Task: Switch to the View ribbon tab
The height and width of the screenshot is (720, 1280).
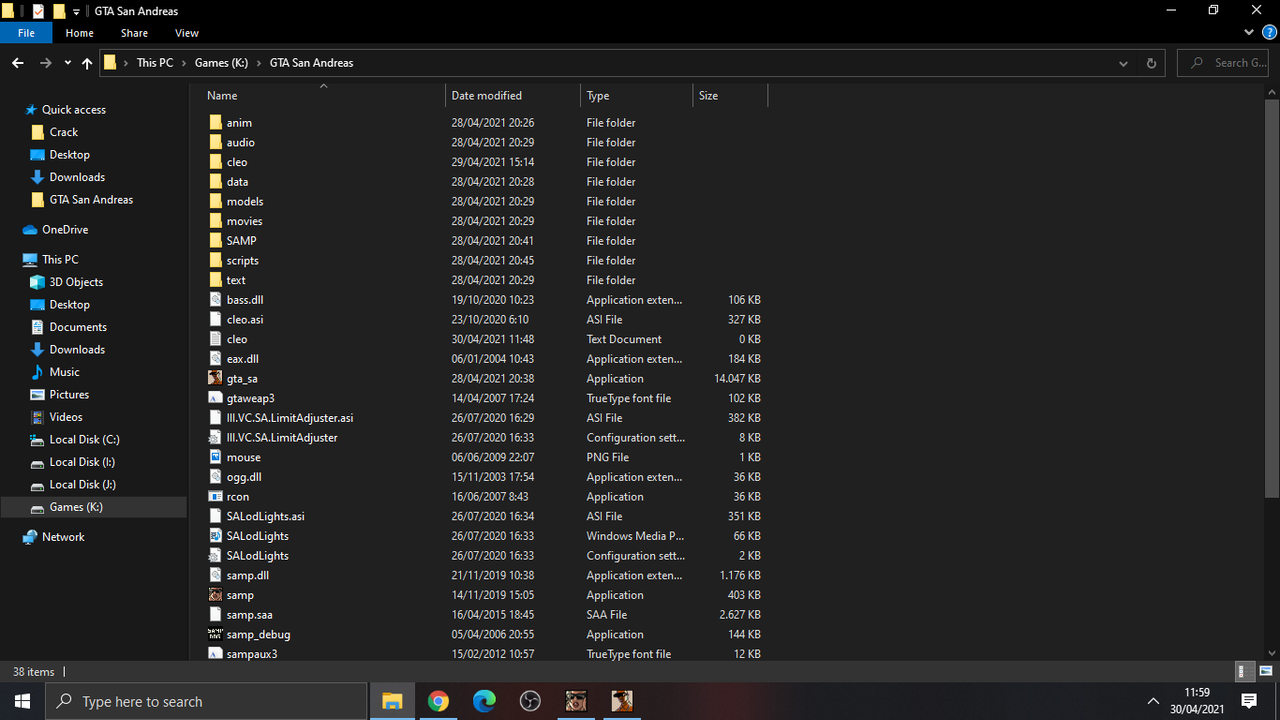Action: tap(187, 33)
